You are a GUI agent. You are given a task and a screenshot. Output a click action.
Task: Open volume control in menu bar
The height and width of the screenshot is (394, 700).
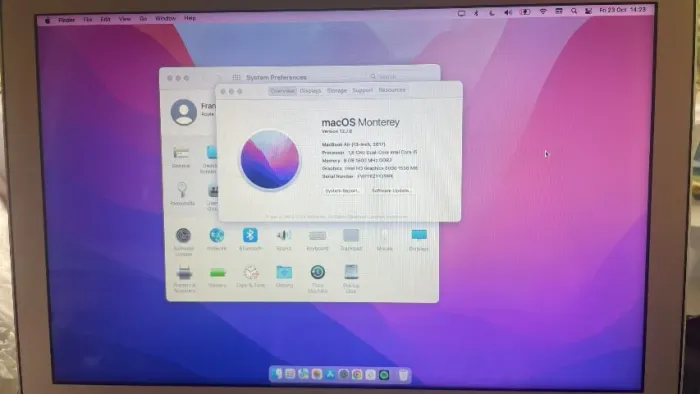508,12
